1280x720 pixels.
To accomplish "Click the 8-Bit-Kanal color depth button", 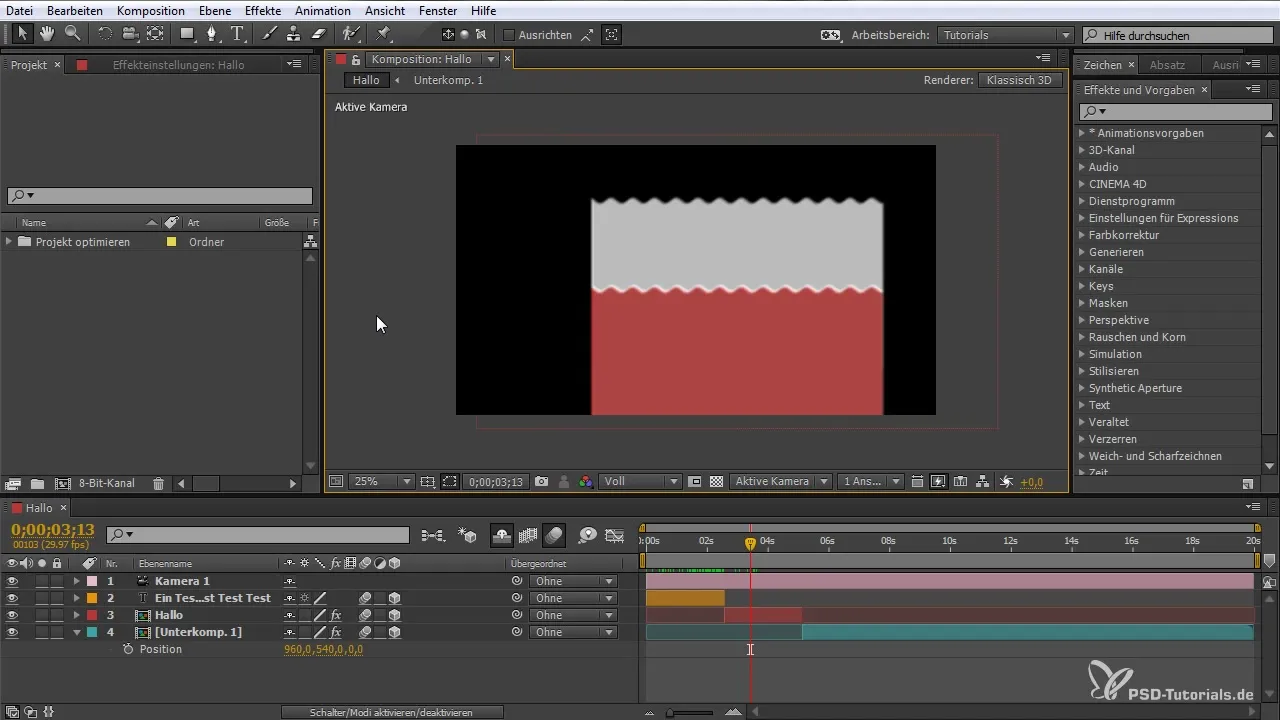I will point(107,483).
